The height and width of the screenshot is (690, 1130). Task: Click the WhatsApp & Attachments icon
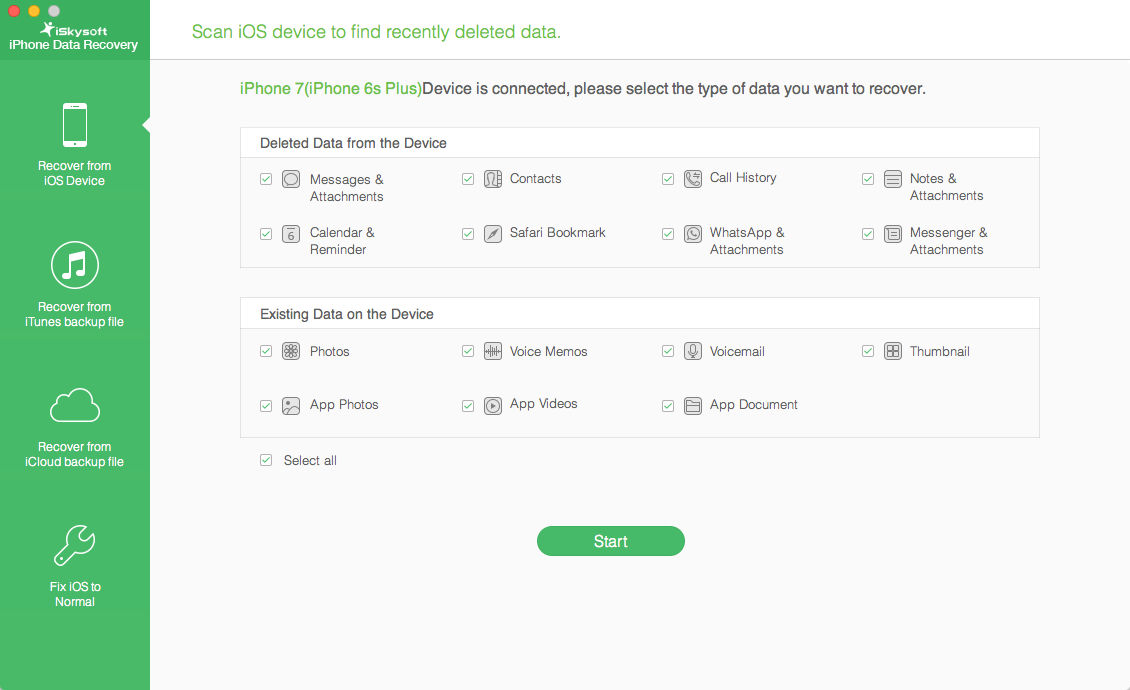tap(693, 234)
